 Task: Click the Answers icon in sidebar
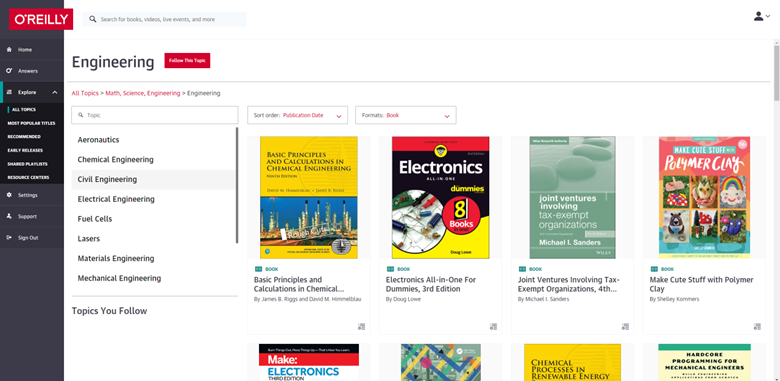click(x=9, y=71)
